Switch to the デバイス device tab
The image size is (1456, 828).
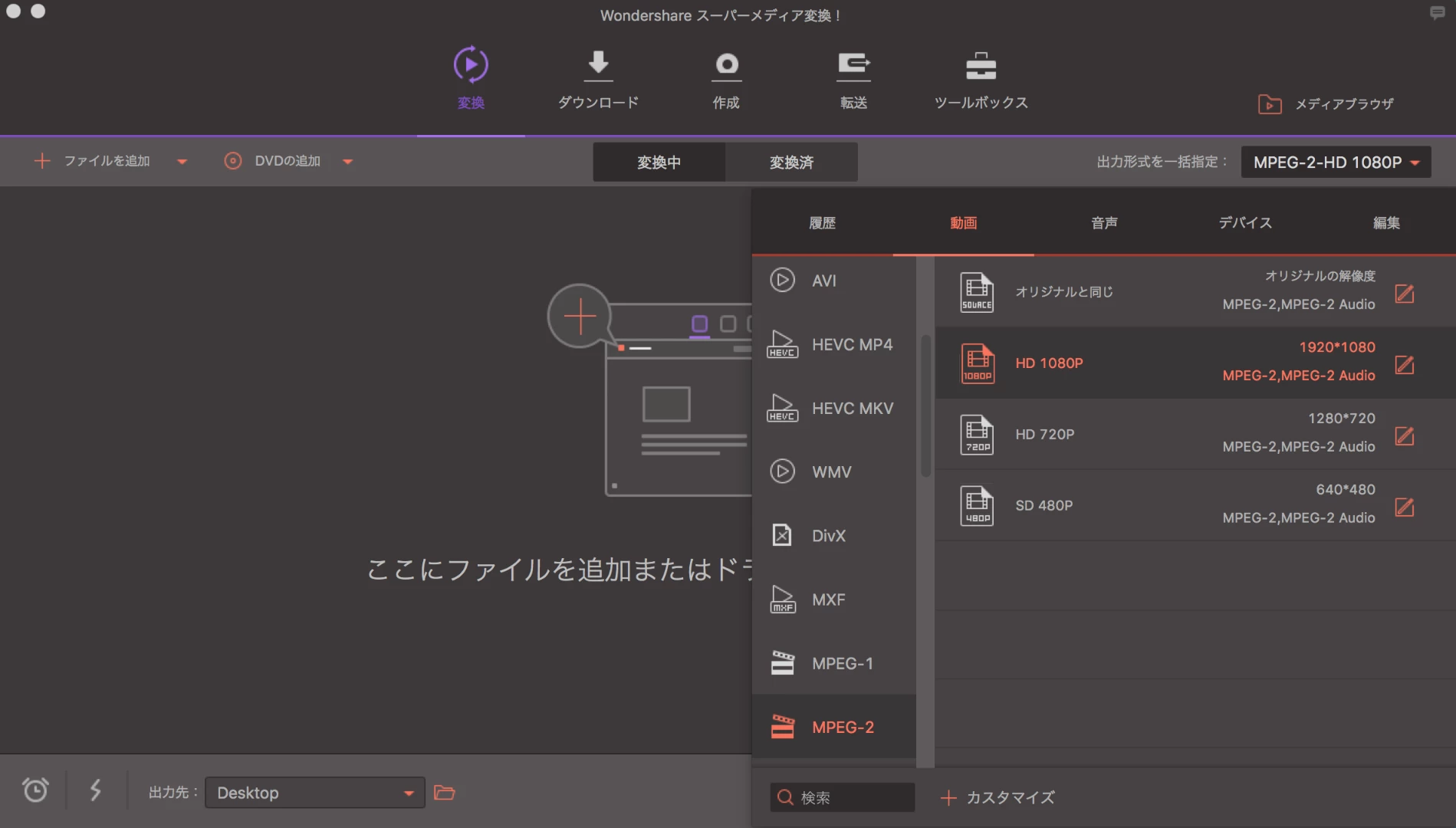point(1245,223)
